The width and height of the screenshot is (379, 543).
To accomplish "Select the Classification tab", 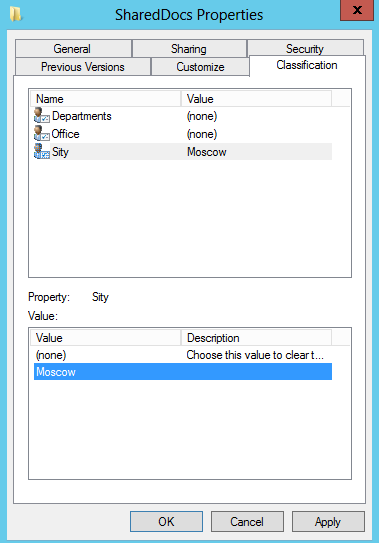I will click(307, 65).
